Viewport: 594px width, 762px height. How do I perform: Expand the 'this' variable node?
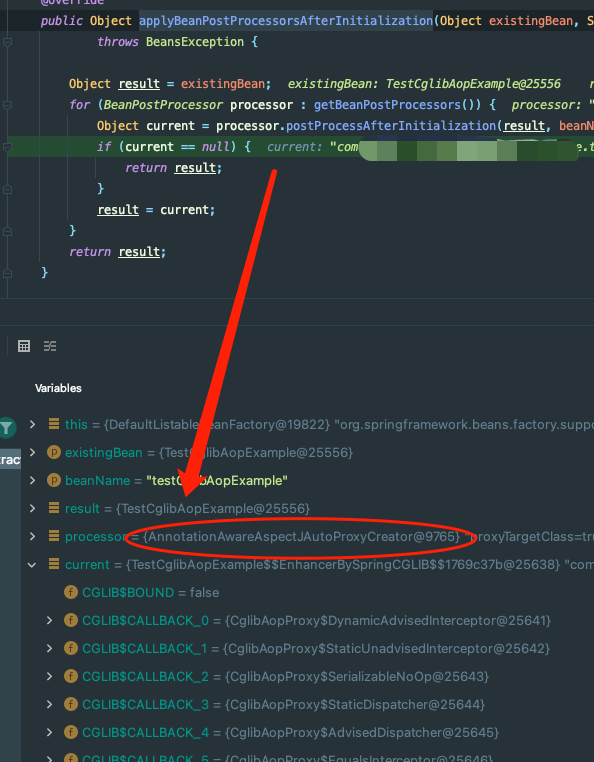(x=32, y=424)
